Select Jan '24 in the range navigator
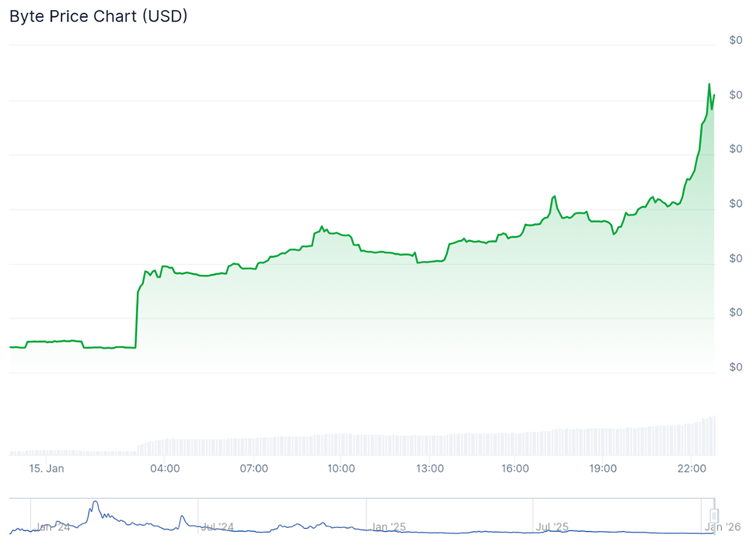Screen dimensions: 752x548 pos(53,526)
